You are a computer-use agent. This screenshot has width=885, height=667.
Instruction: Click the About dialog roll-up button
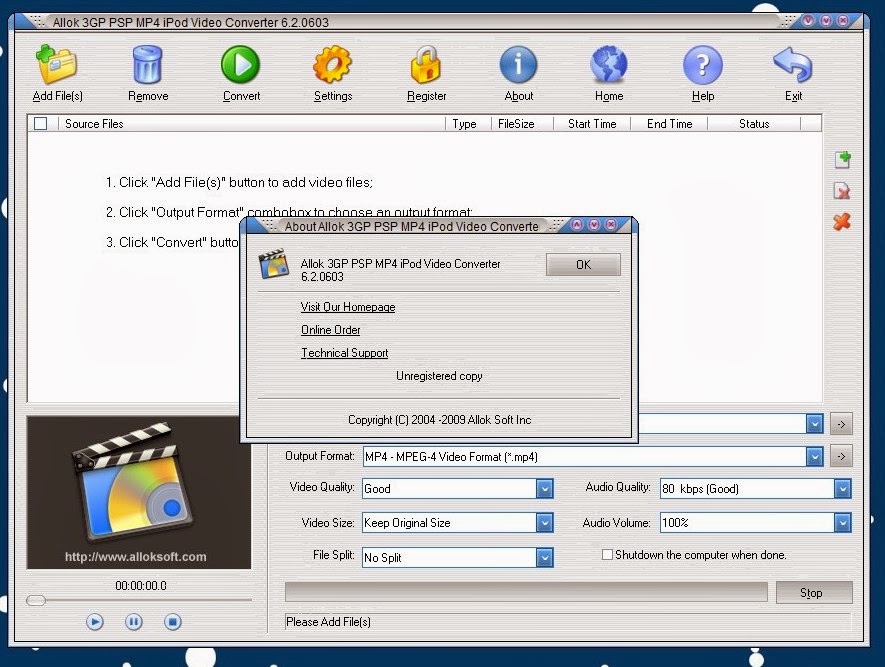coord(576,225)
